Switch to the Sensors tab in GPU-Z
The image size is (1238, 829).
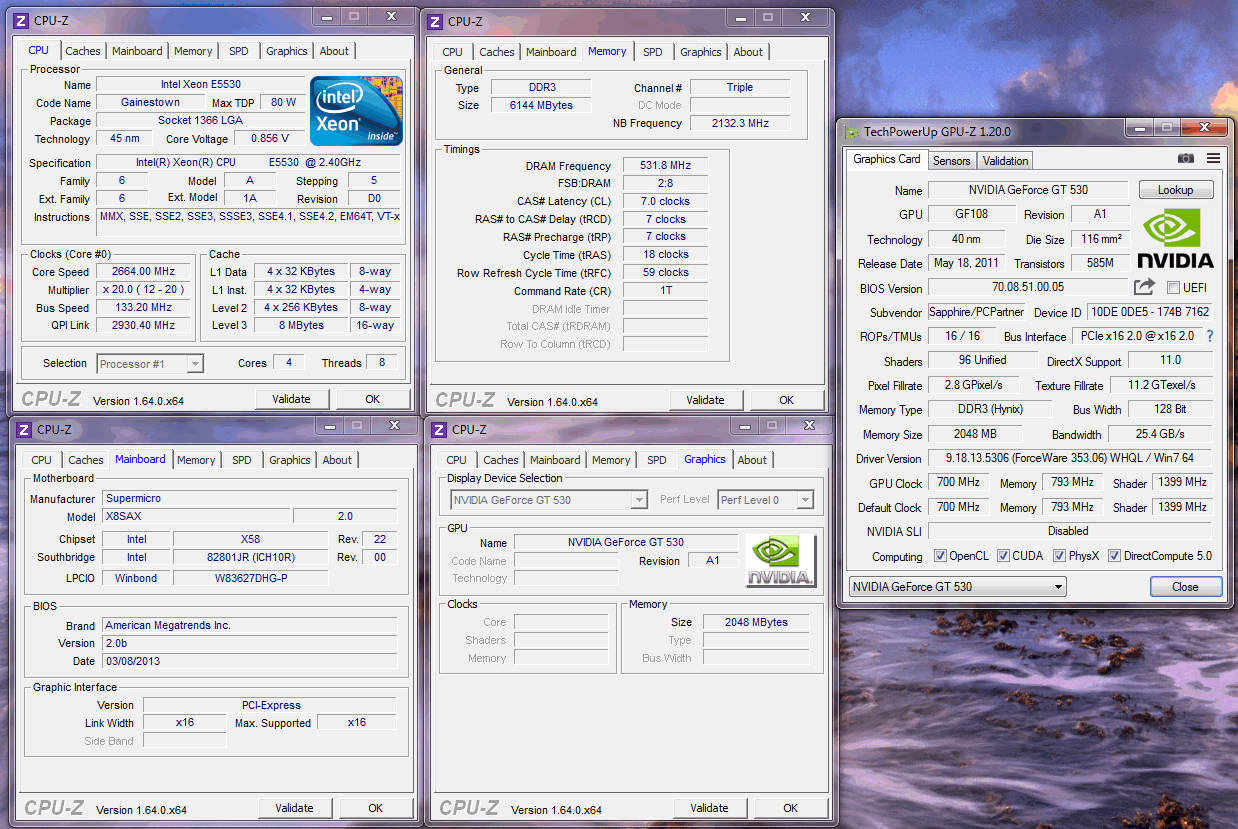pyautogui.click(x=951, y=160)
